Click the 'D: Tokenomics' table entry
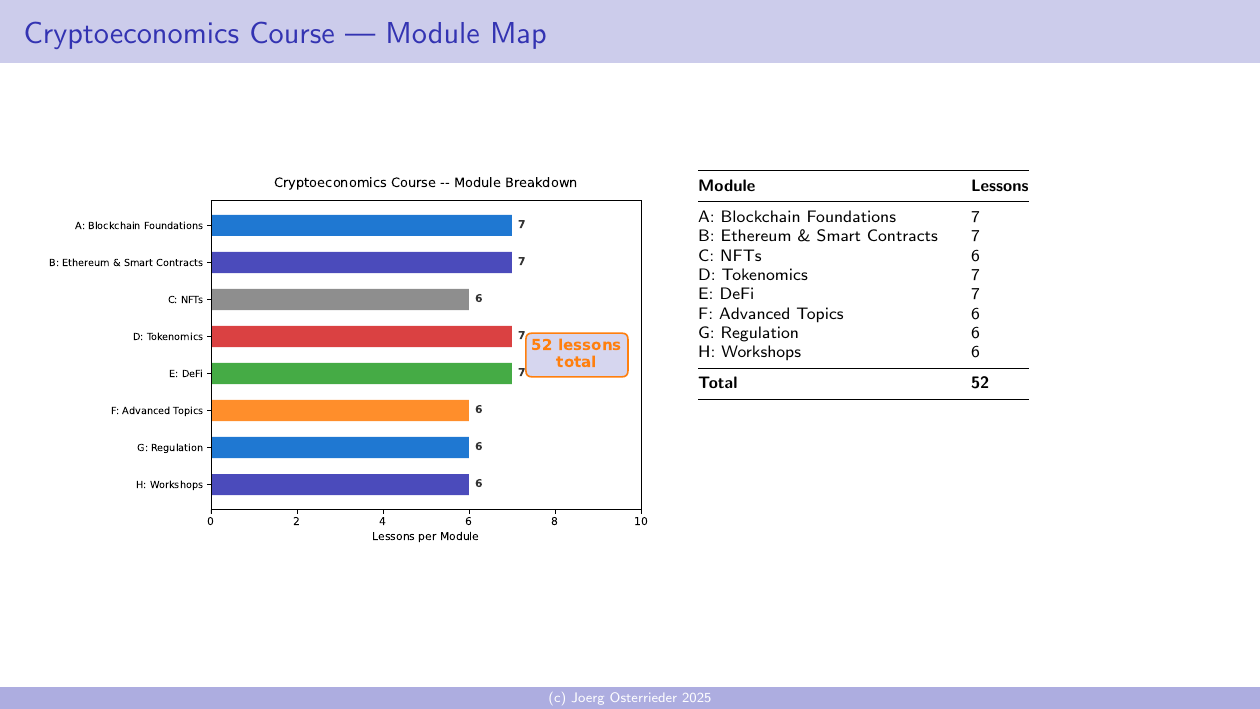The width and height of the screenshot is (1260, 709). point(753,274)
